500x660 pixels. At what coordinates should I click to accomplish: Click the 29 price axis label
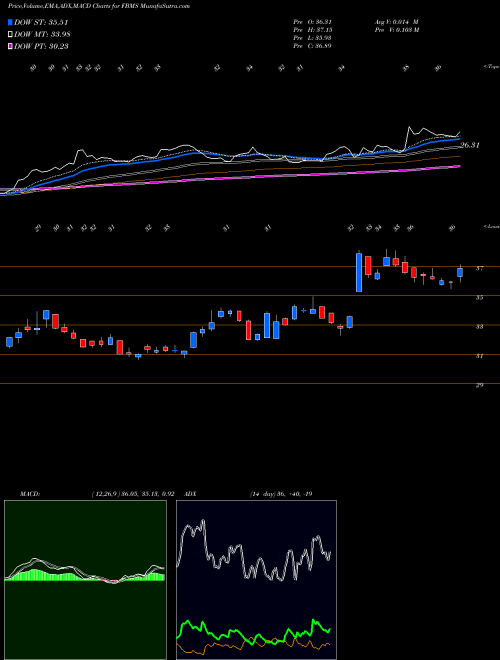click(x=479, y=385)
